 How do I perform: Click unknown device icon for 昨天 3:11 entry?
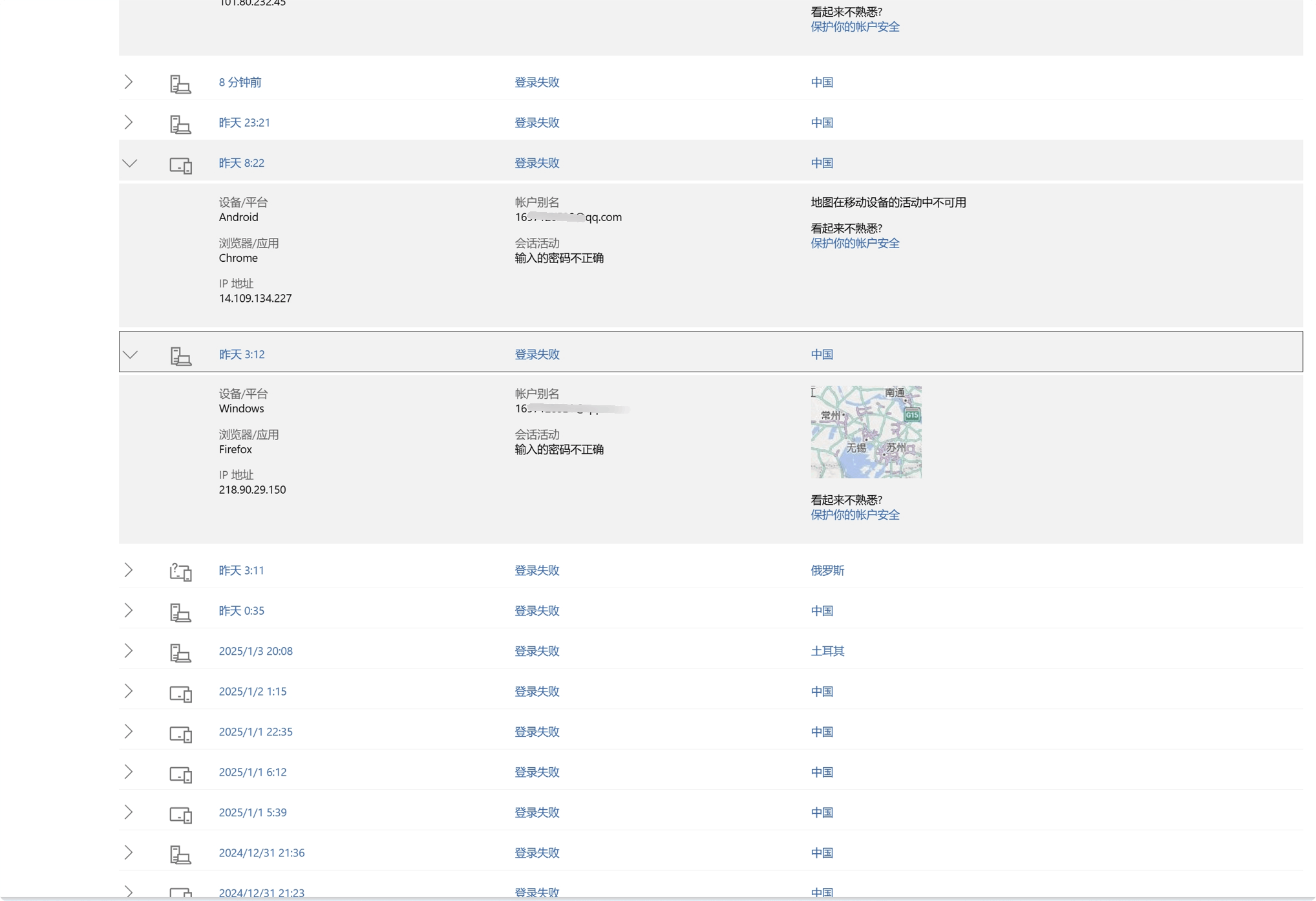pos(180,571)
